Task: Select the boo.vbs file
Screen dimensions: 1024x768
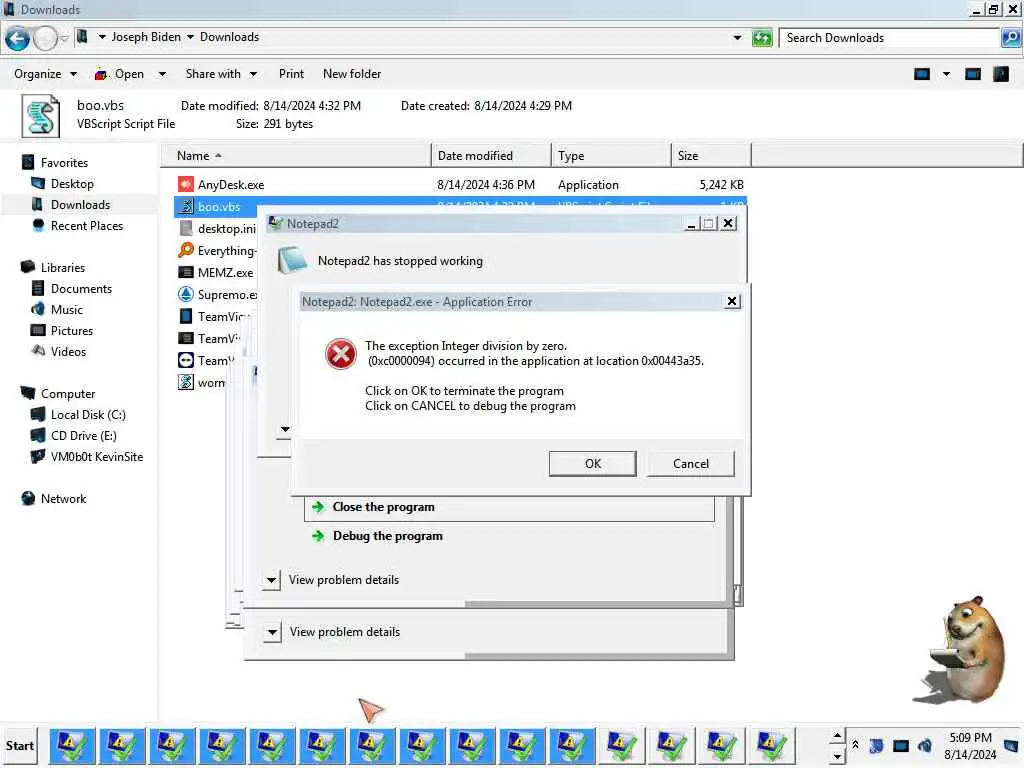Action: [217, 207]
